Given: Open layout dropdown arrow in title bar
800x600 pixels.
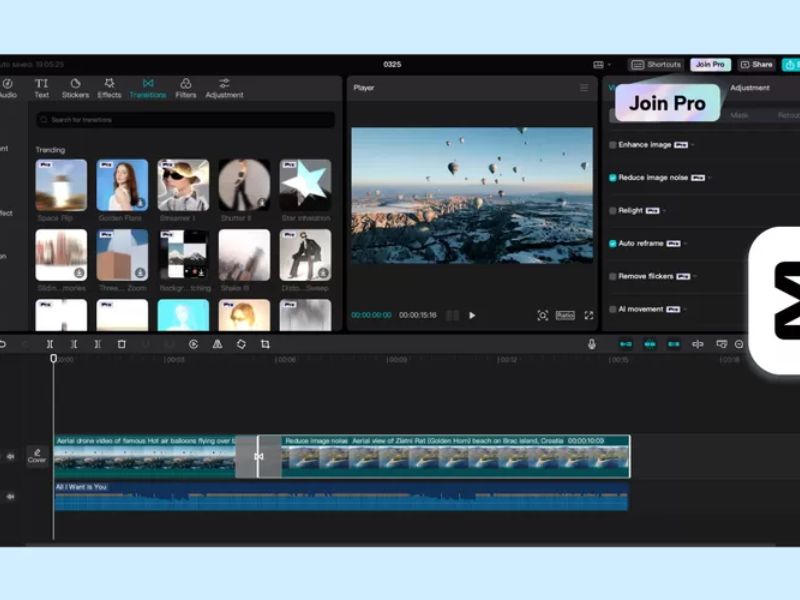Looking at the screenshot, I should (609, 65).
